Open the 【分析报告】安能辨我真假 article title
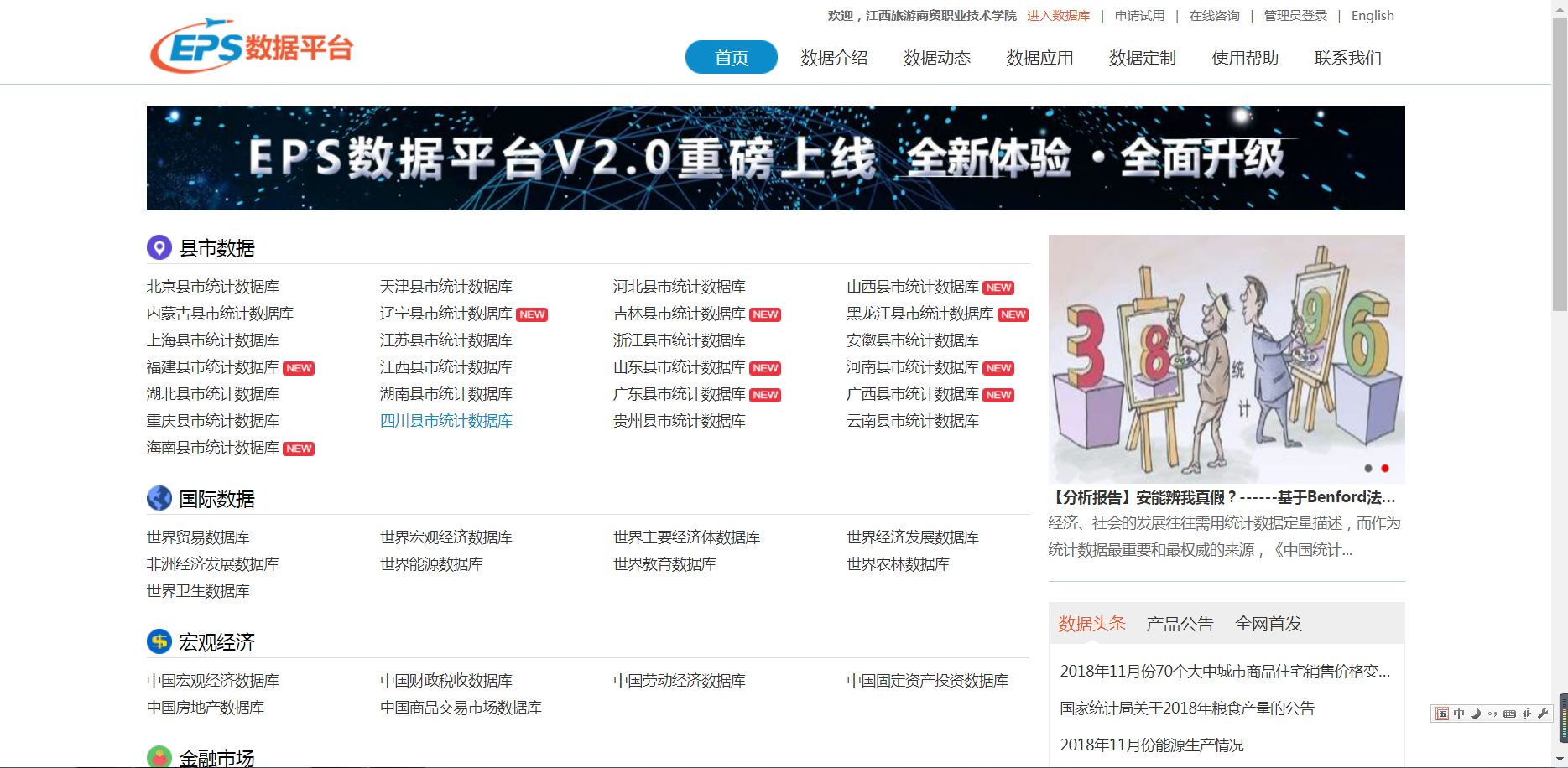Viewport: 1568px width, 768px height. click(1222, 497)
